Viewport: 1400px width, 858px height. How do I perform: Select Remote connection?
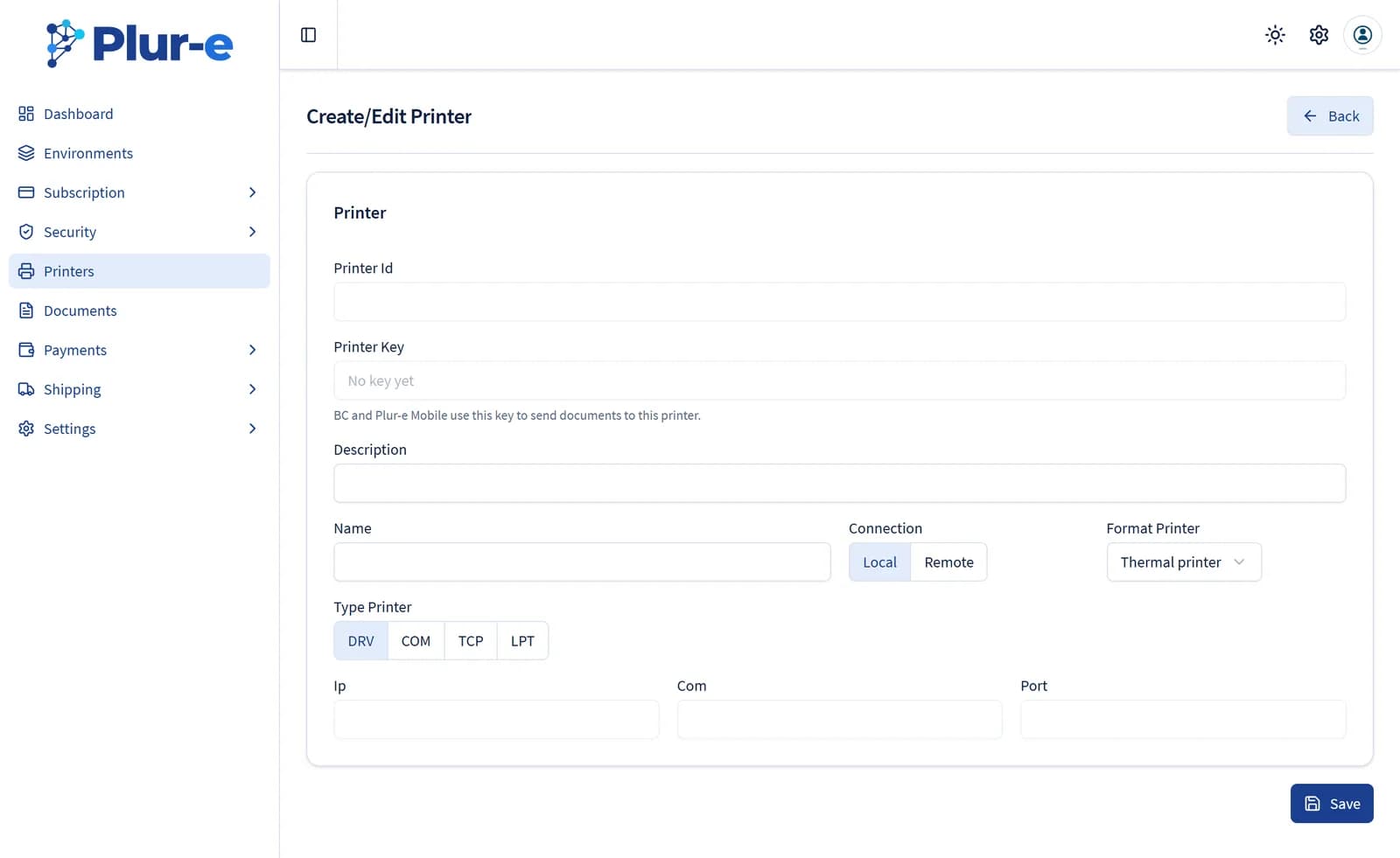[x=948, y=562]
